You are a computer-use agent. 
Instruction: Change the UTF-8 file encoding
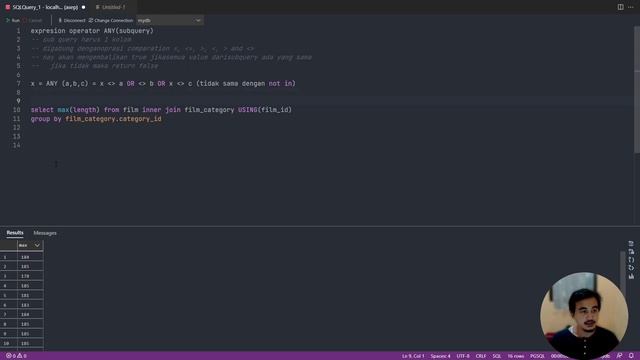(463, 356)
